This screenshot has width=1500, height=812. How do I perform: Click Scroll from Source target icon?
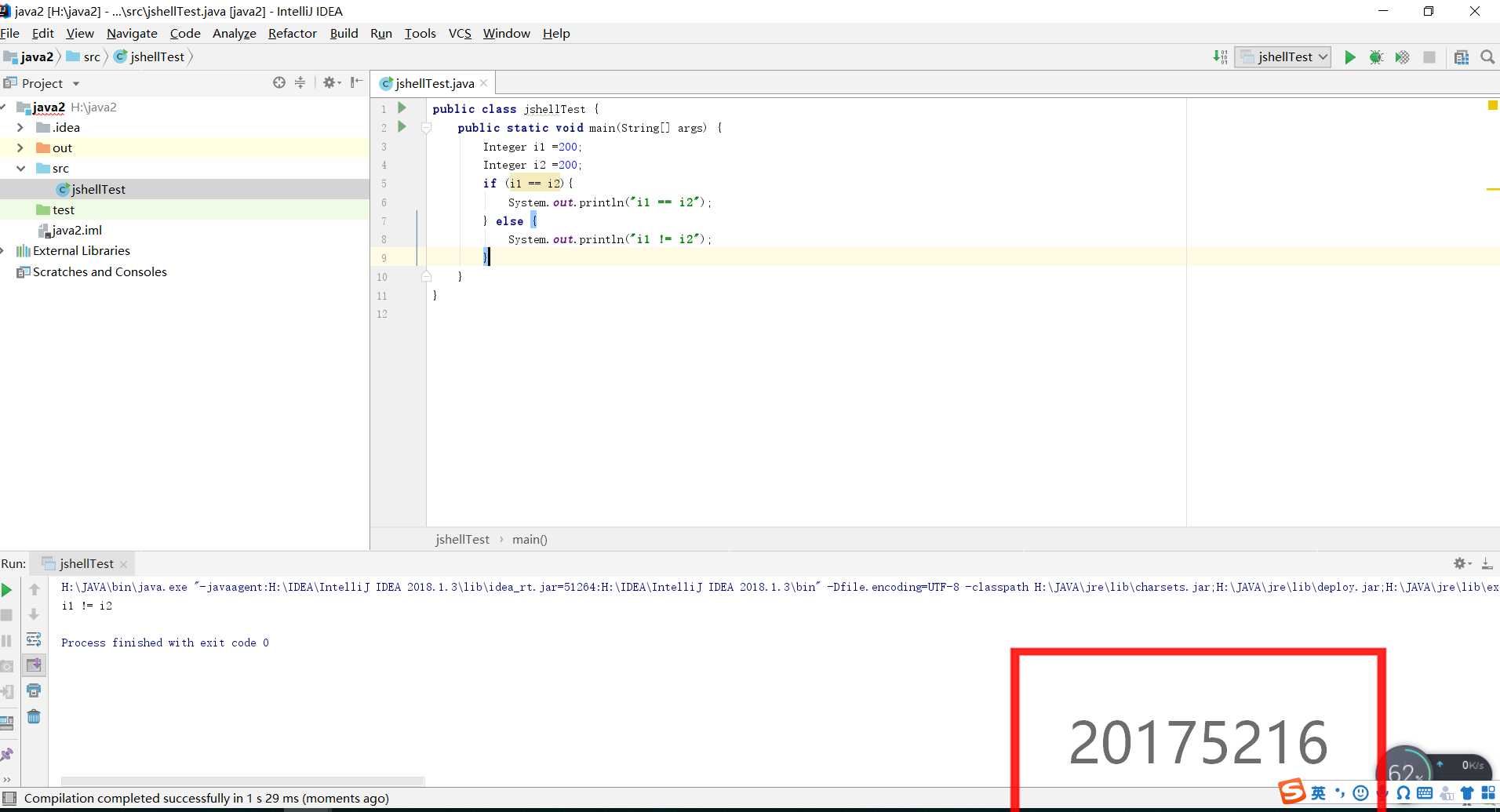[279, 82]
